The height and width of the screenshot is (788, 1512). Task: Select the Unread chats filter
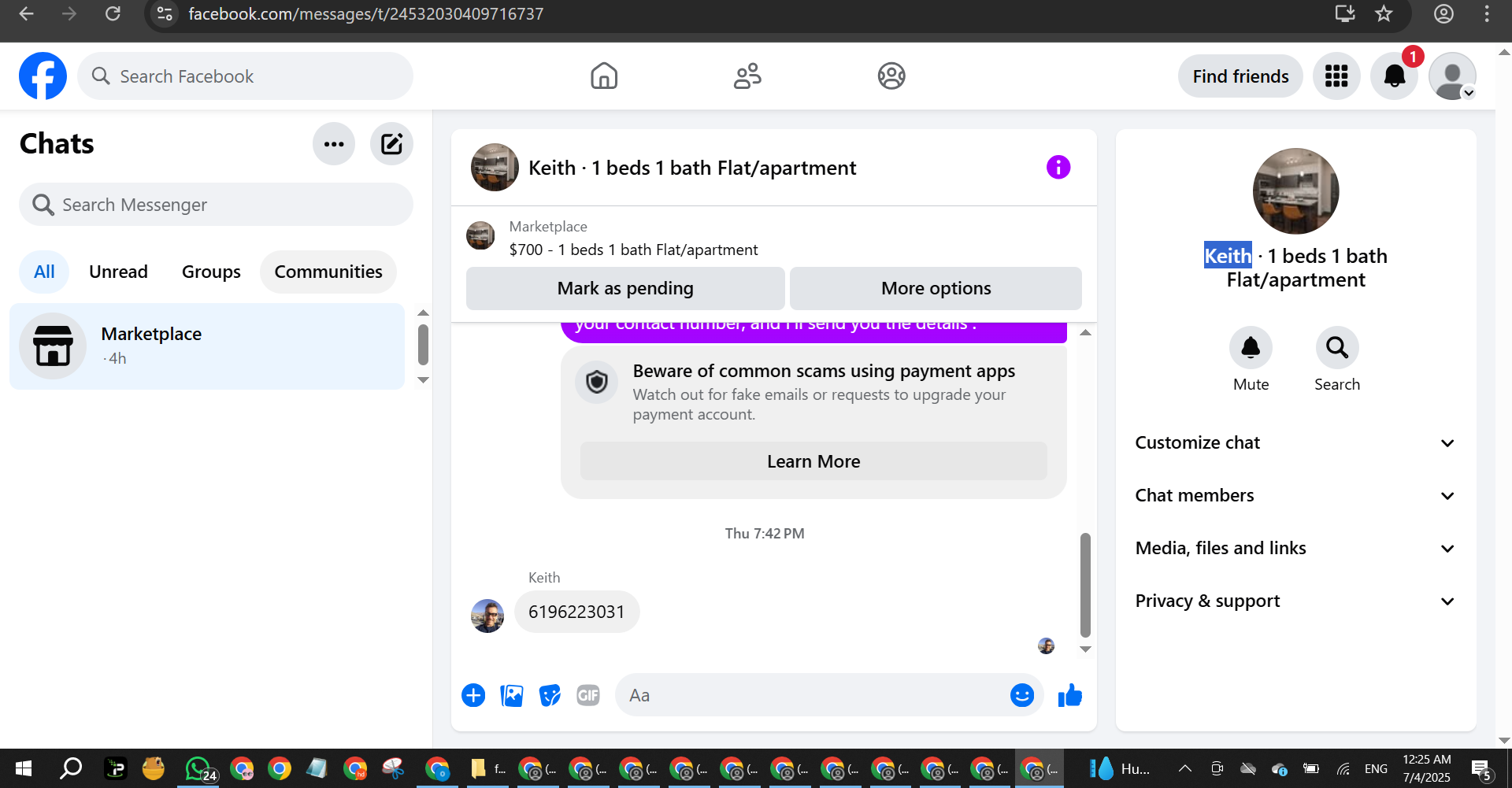tap(118, 272)
